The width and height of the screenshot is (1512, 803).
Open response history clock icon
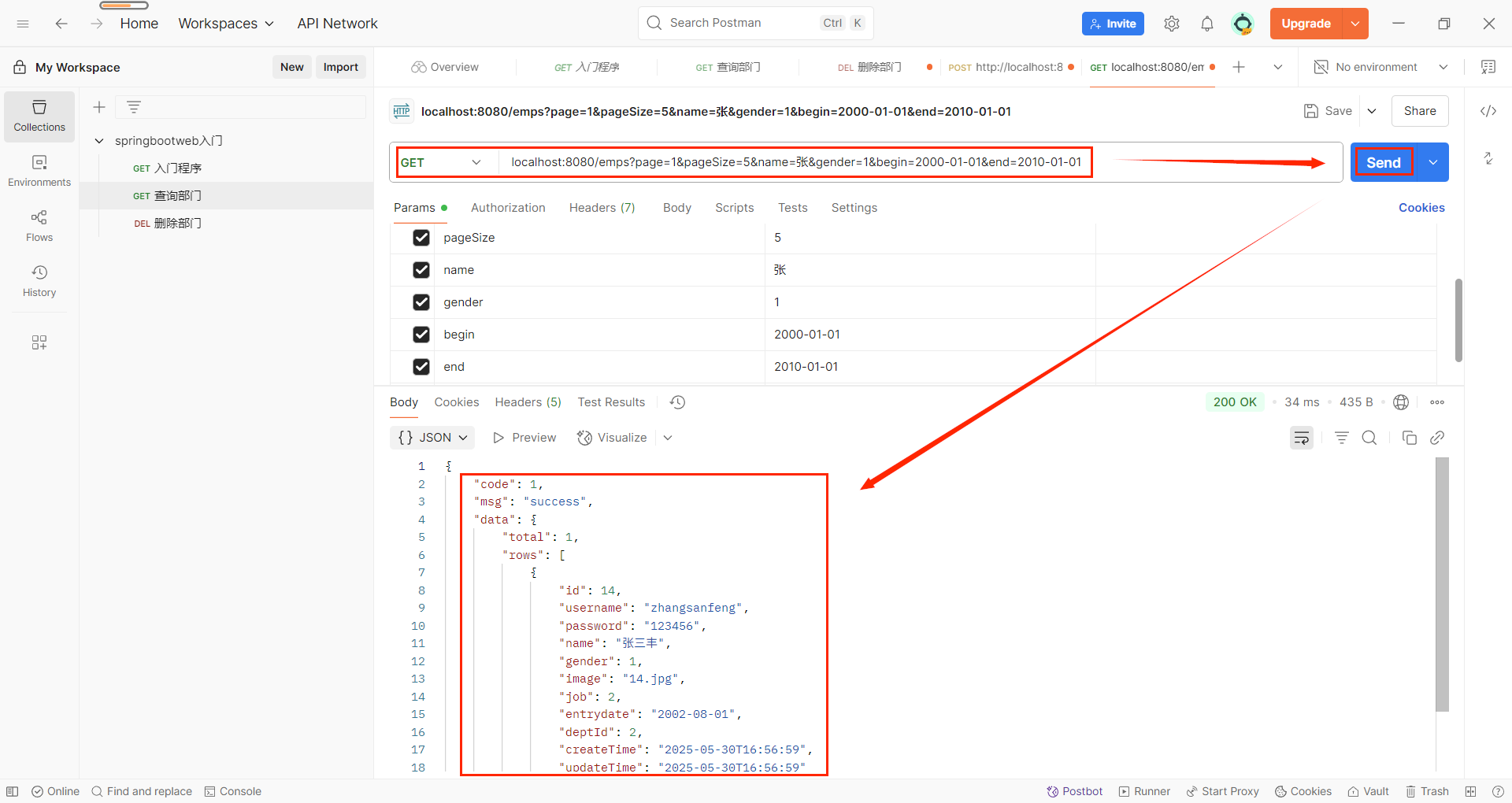pos(677,402)
